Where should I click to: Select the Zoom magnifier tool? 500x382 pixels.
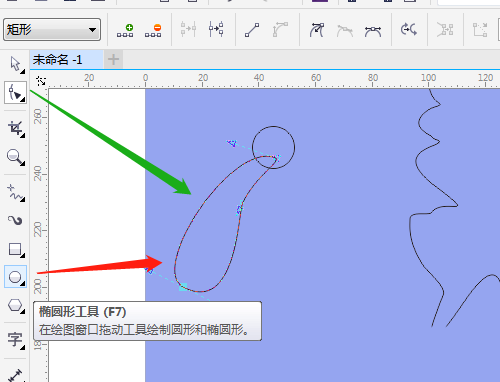coord(15,157)
